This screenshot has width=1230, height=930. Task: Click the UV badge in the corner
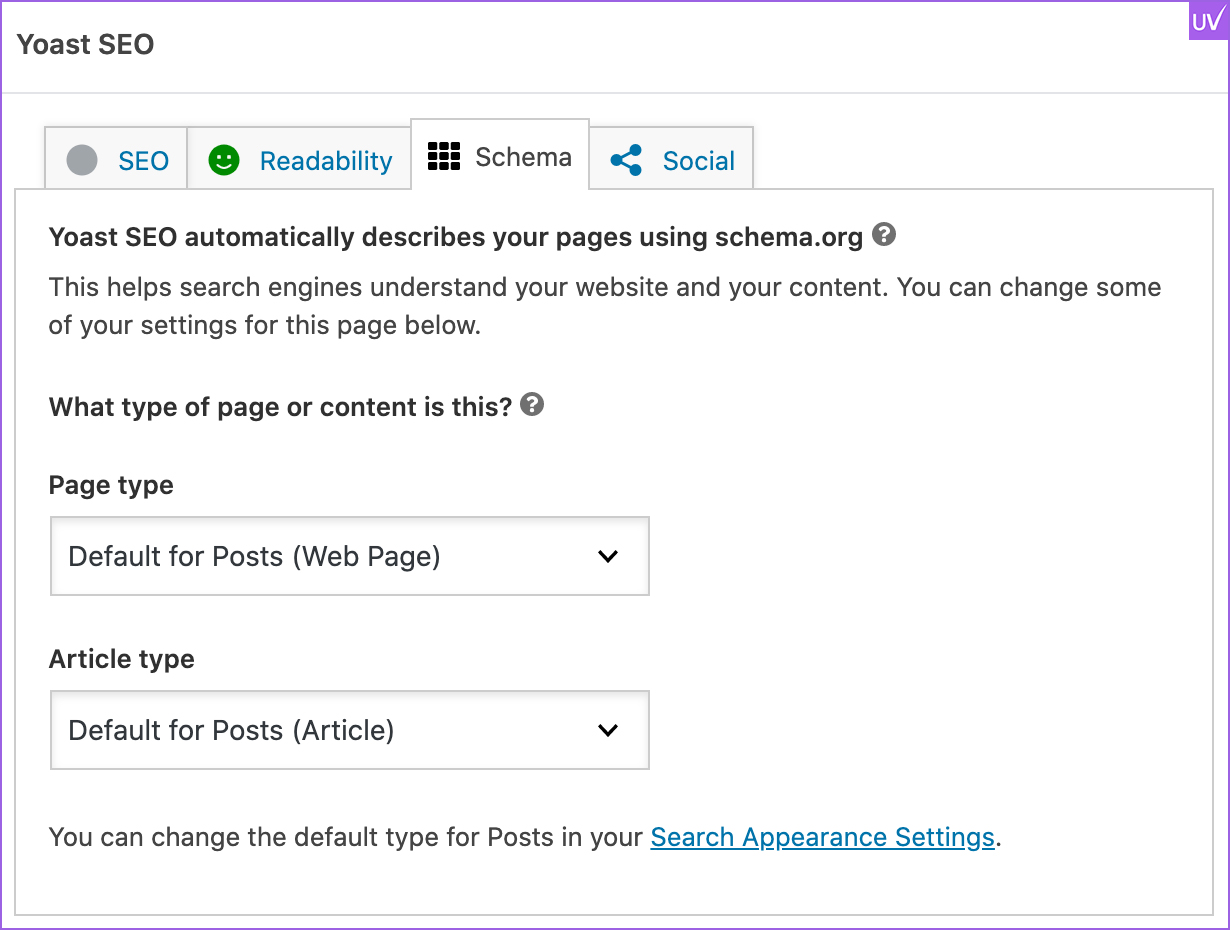point(1208,22)
